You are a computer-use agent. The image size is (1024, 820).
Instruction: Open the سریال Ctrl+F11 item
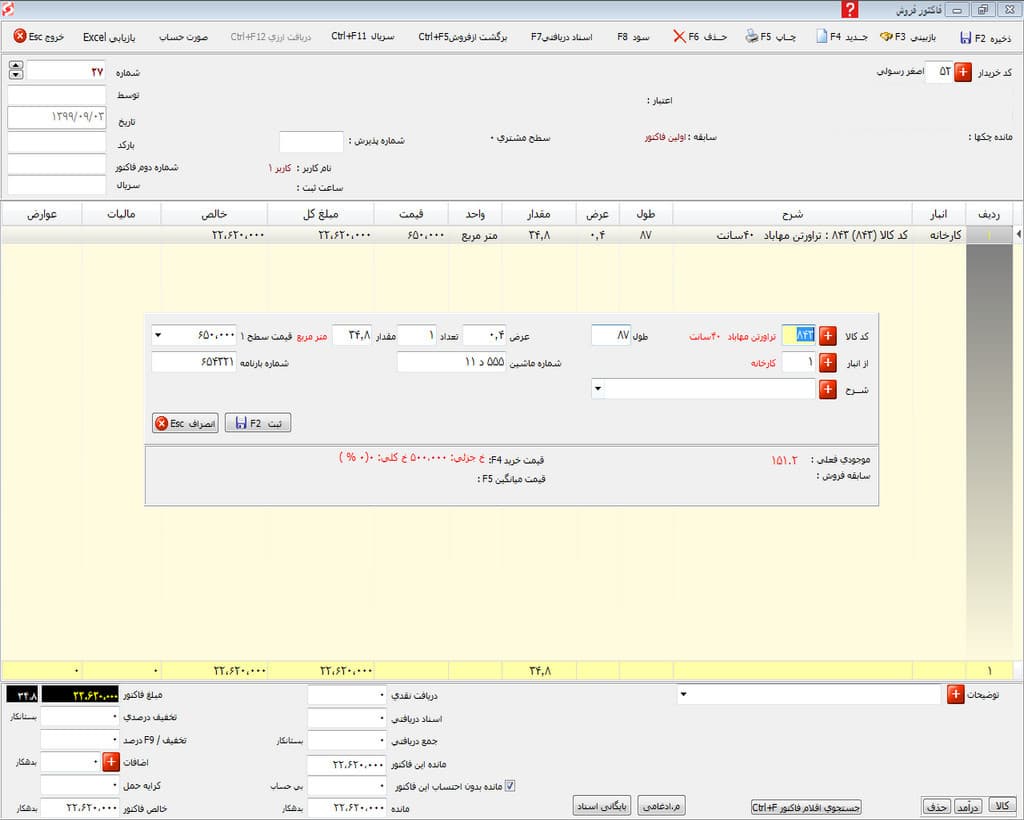pyautogui.click(x=362, y=37)
